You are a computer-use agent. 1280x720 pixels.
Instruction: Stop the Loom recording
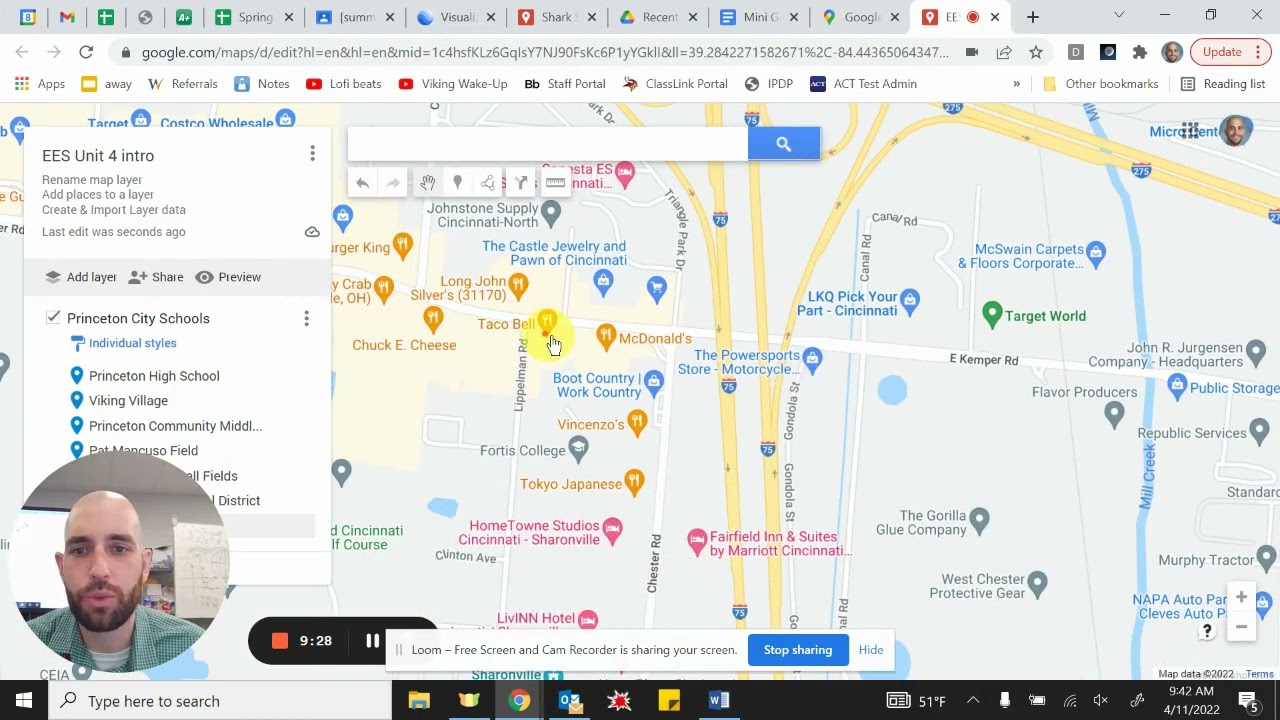pos(280,641)
